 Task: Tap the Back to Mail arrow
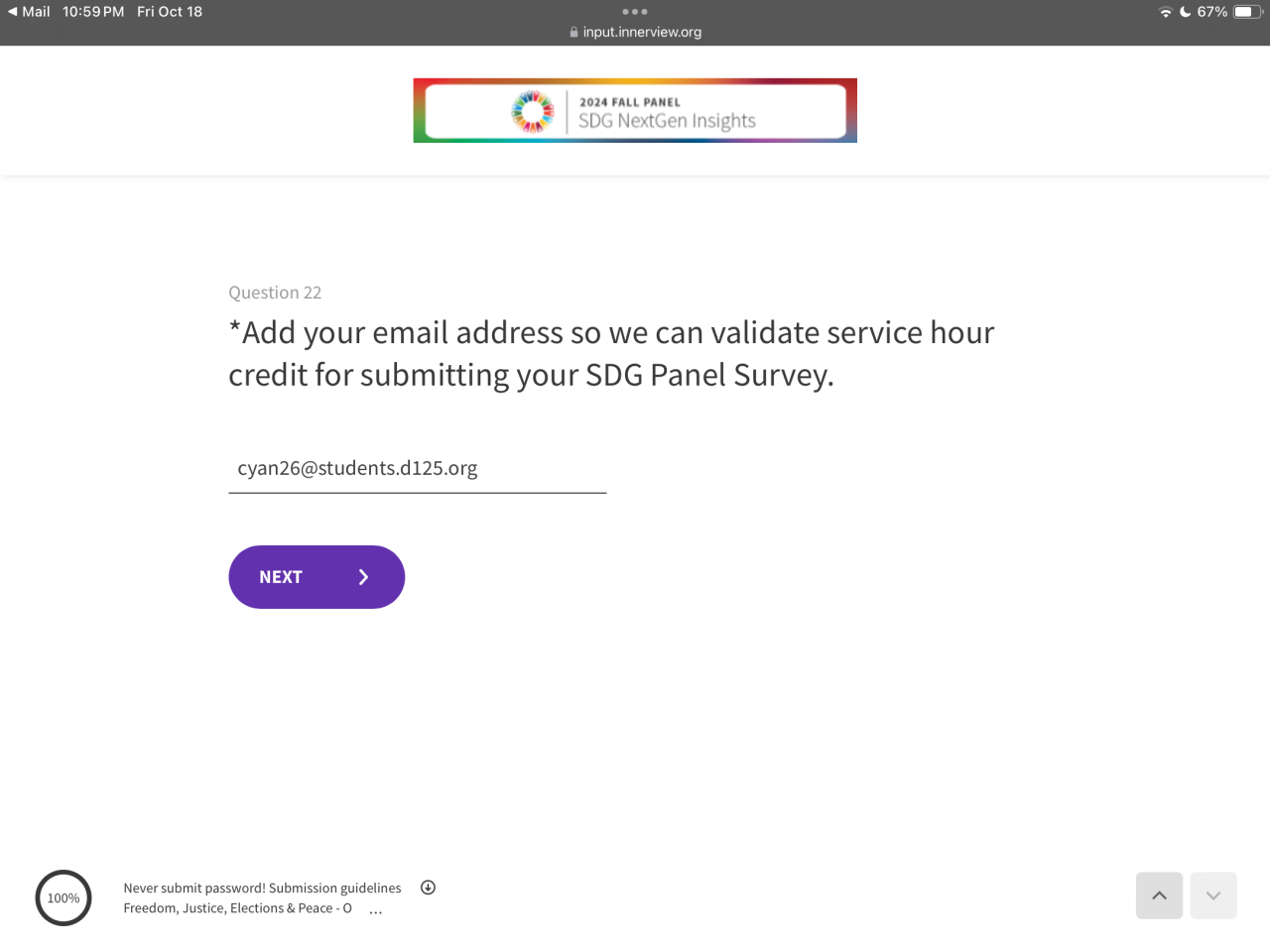click(x=12, y=12)
